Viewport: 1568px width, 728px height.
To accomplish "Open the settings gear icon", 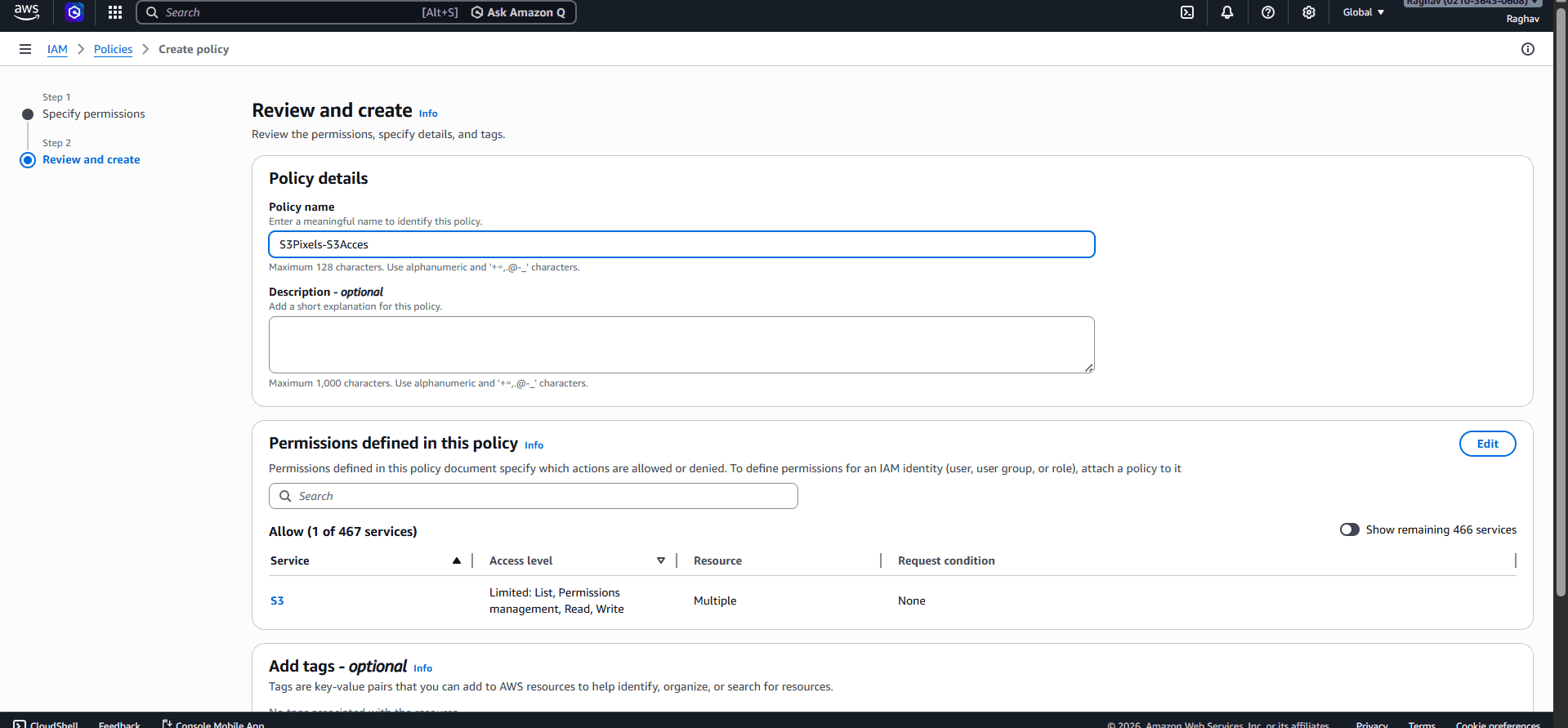I will (1309, 12).
